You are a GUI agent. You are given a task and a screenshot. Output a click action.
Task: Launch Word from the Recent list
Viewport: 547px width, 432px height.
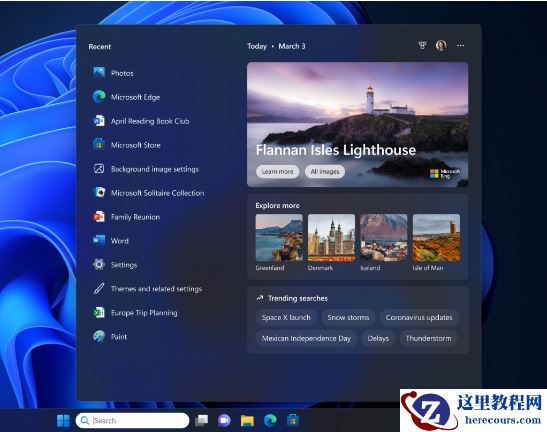[x=111, y=241]
